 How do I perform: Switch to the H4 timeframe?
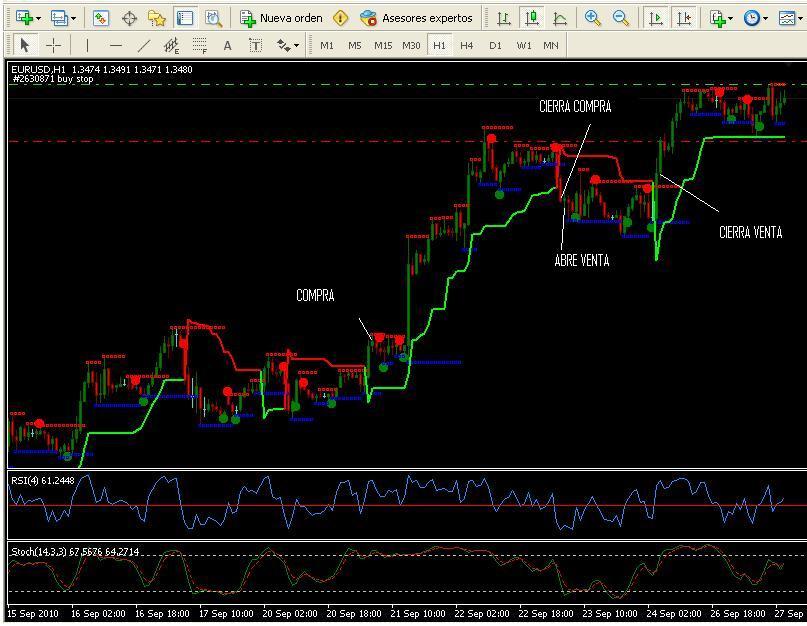tap(467, 45)
